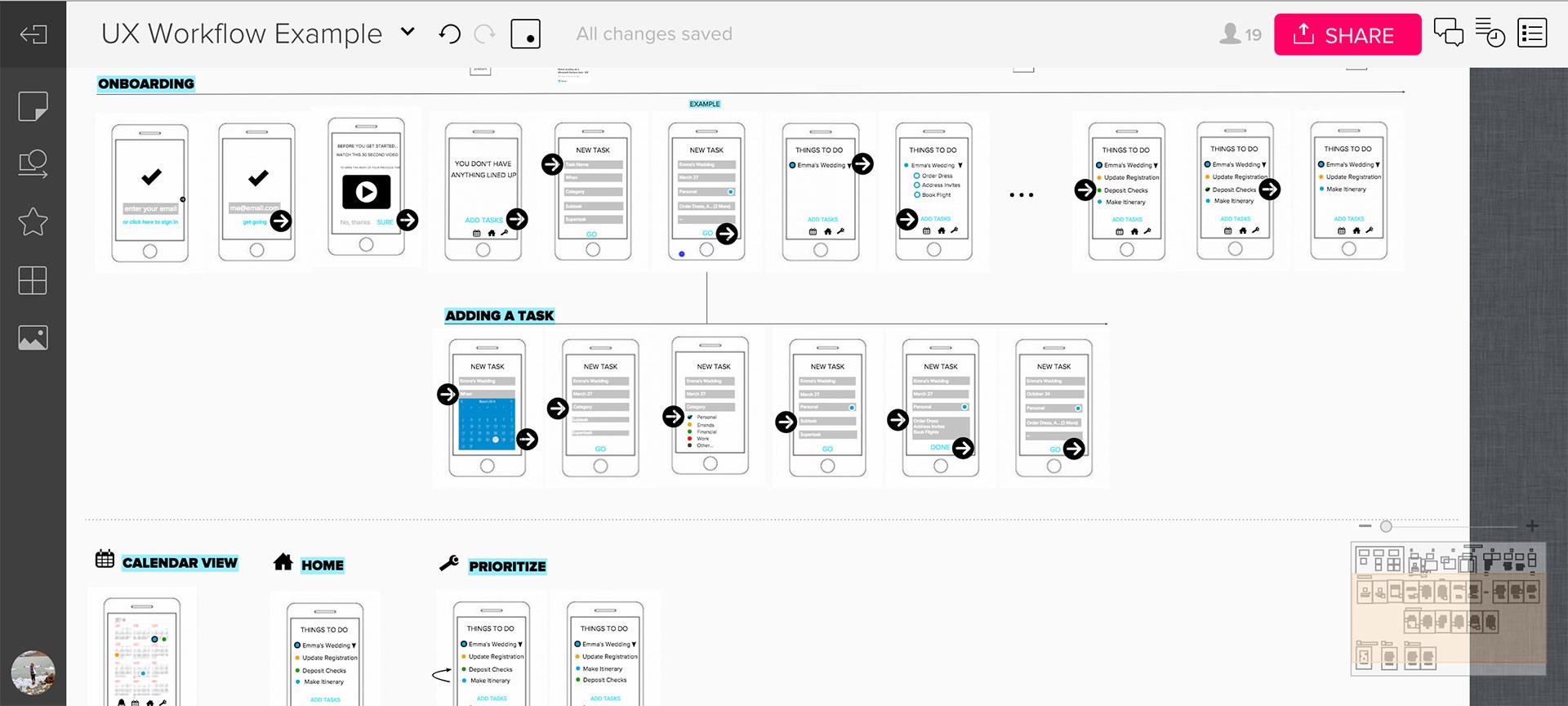
Task: Open the outline list panel
Action: click(x=1532, y=34)
